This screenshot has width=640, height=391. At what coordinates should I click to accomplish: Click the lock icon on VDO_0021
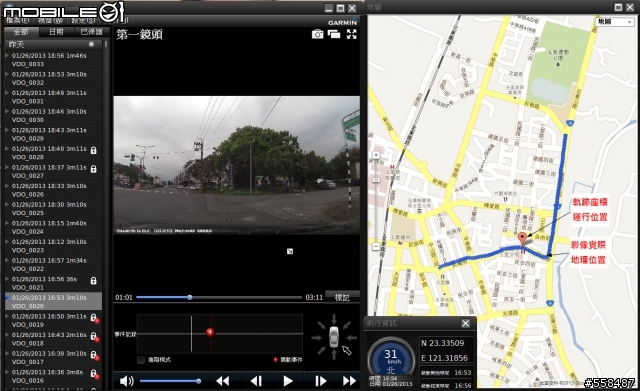click(93, 281)
